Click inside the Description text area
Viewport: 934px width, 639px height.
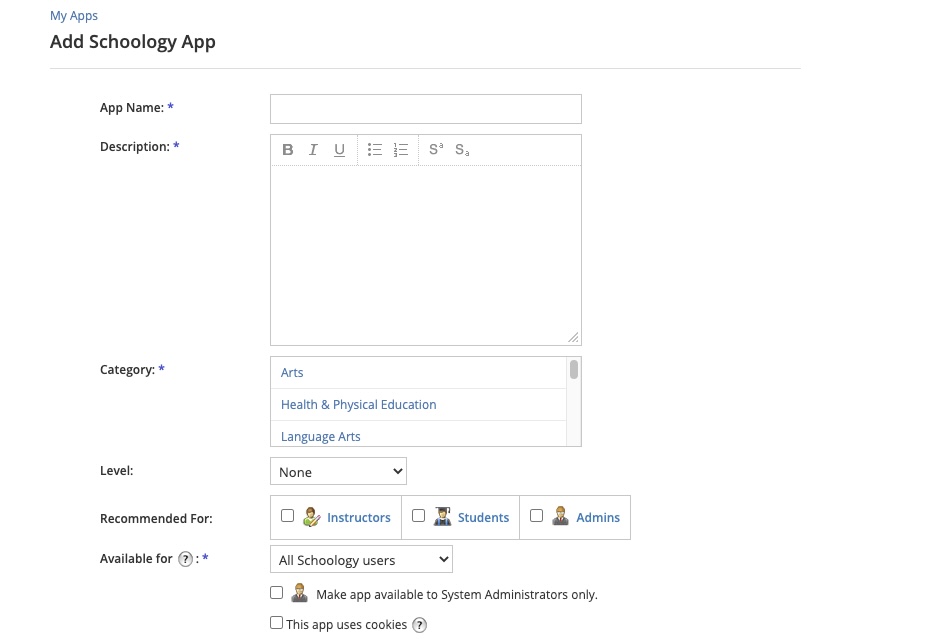426,255
